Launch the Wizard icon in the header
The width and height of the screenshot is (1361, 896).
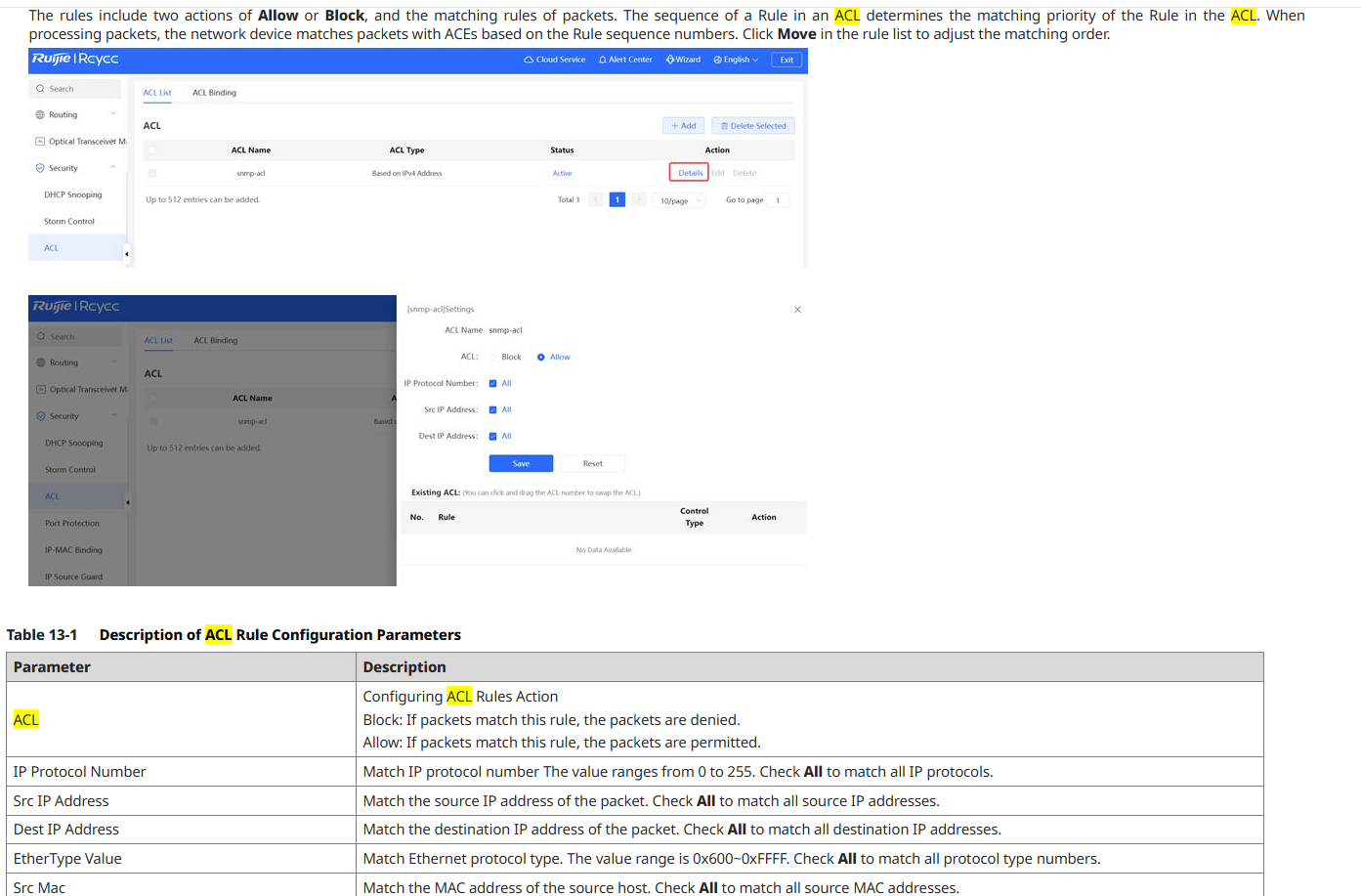[x=670, y=60]
